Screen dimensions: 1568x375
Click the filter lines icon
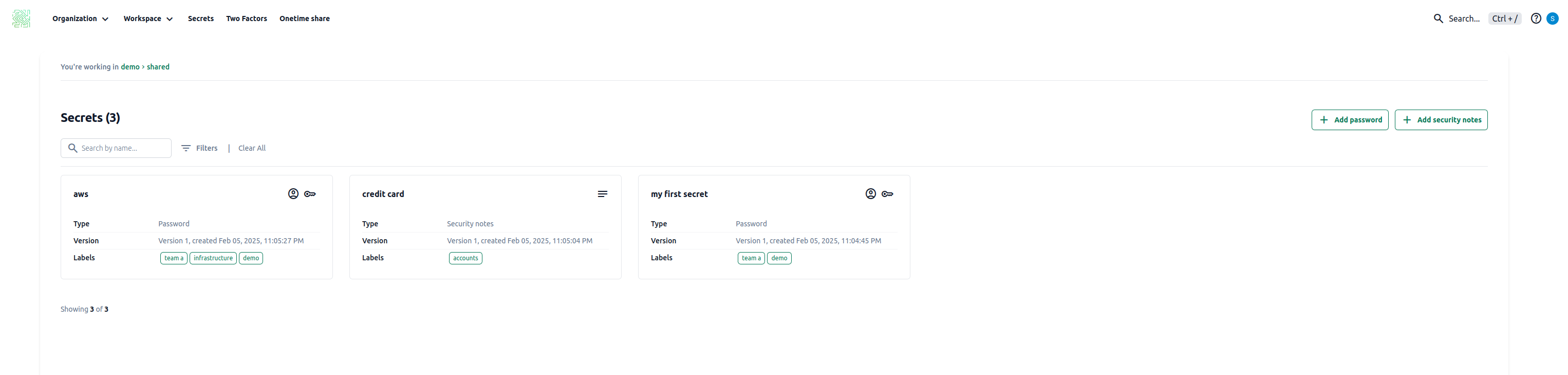186,148
